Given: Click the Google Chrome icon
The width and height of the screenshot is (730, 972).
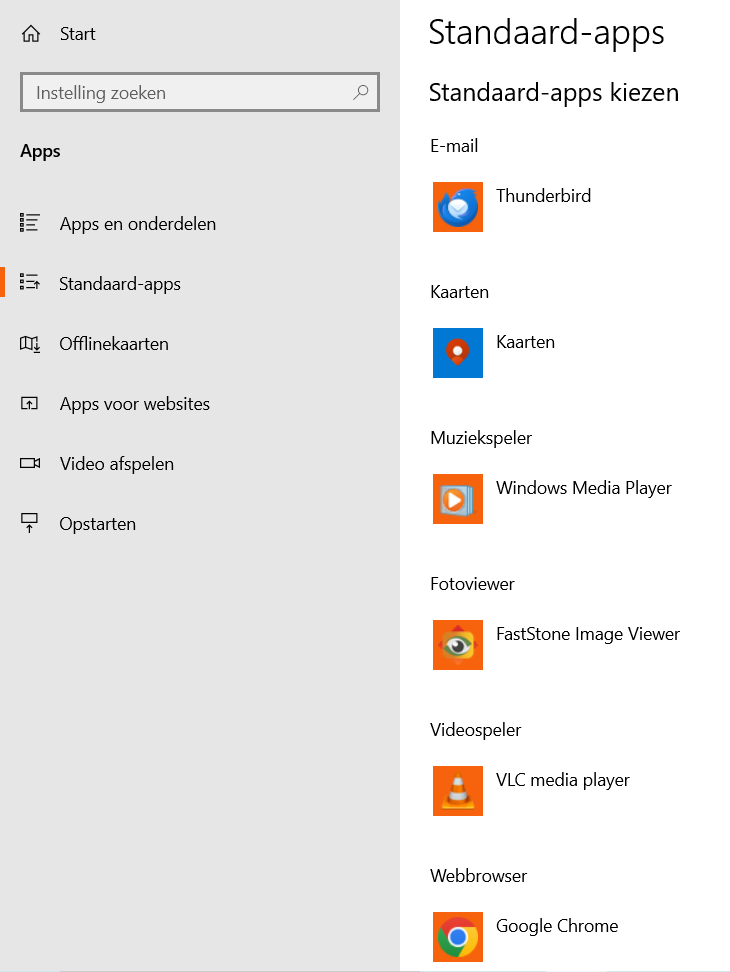Looking at the screenshot, I should pos(458,937).
